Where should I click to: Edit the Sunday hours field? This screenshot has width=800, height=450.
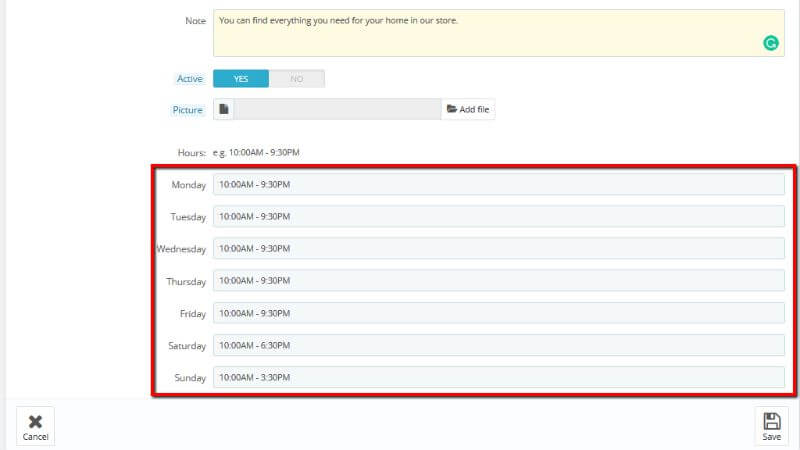[x=498, y=377]
